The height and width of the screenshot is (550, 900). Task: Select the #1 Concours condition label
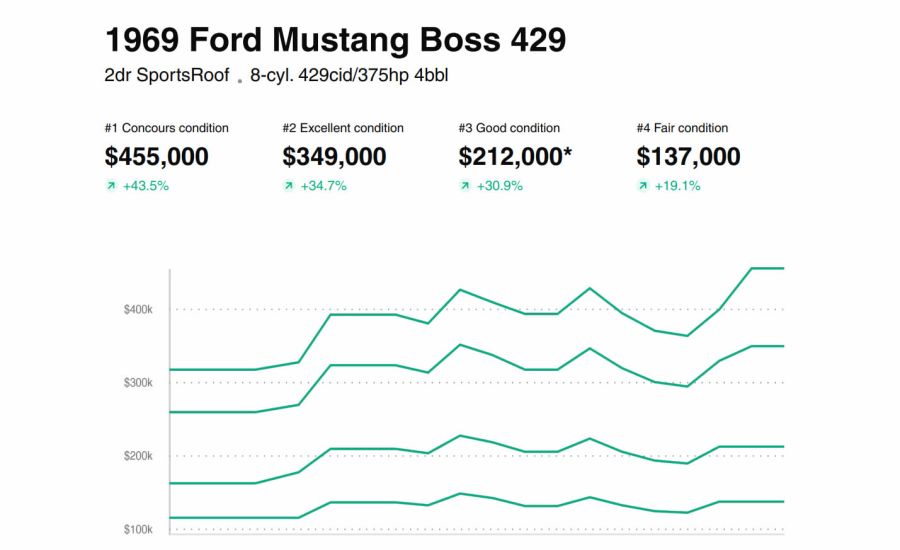(166, 128)
